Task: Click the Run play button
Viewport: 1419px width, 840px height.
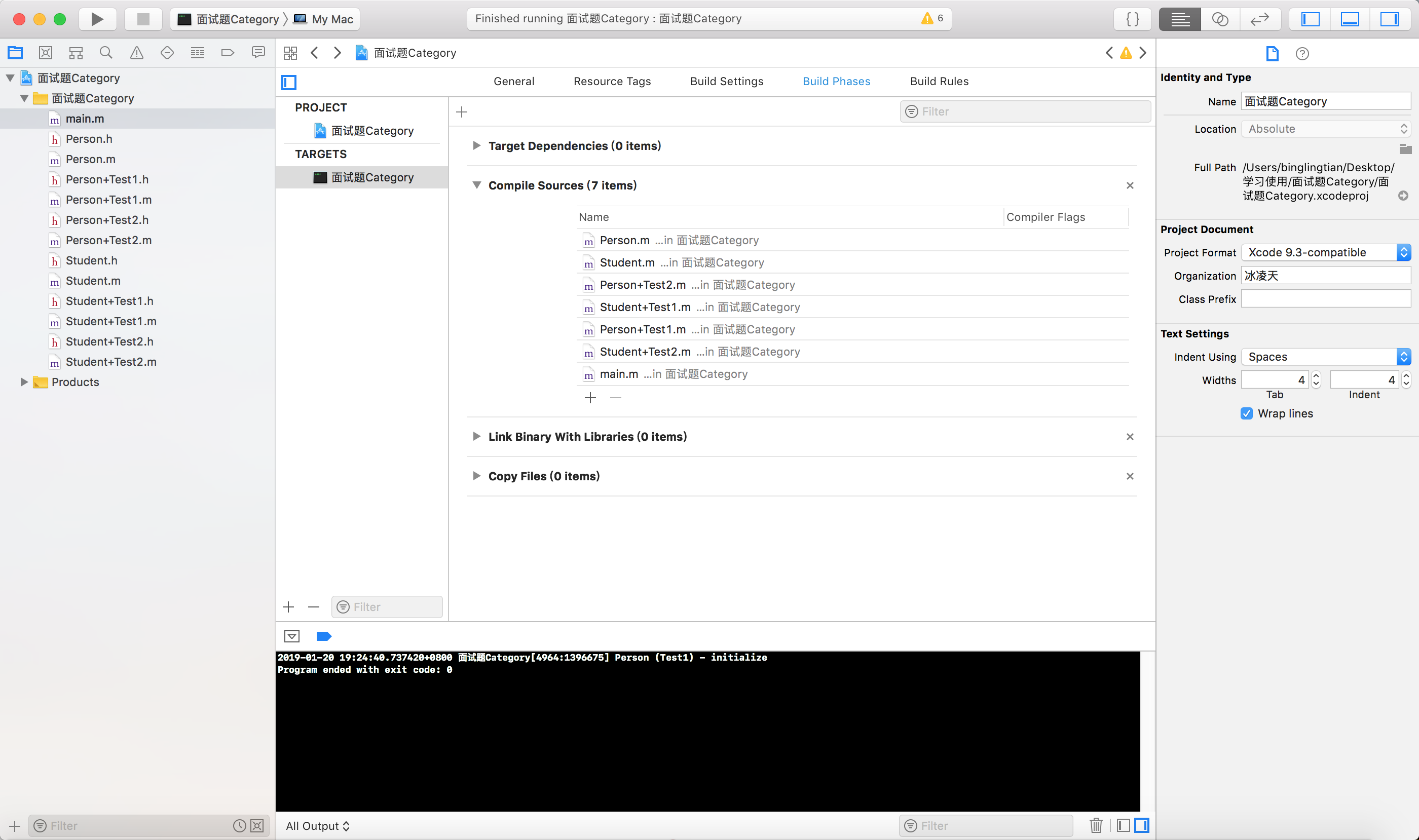Action: click(97, 19)
